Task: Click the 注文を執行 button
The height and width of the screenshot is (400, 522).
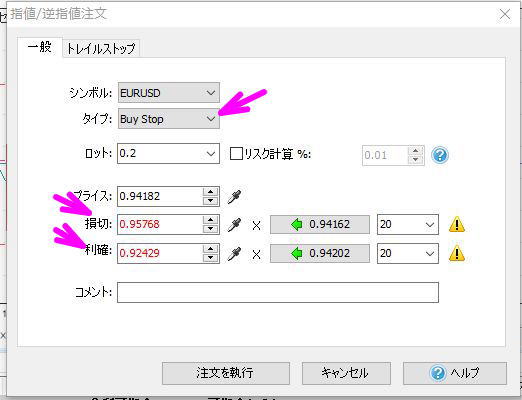Action: [x=226, y=373]
